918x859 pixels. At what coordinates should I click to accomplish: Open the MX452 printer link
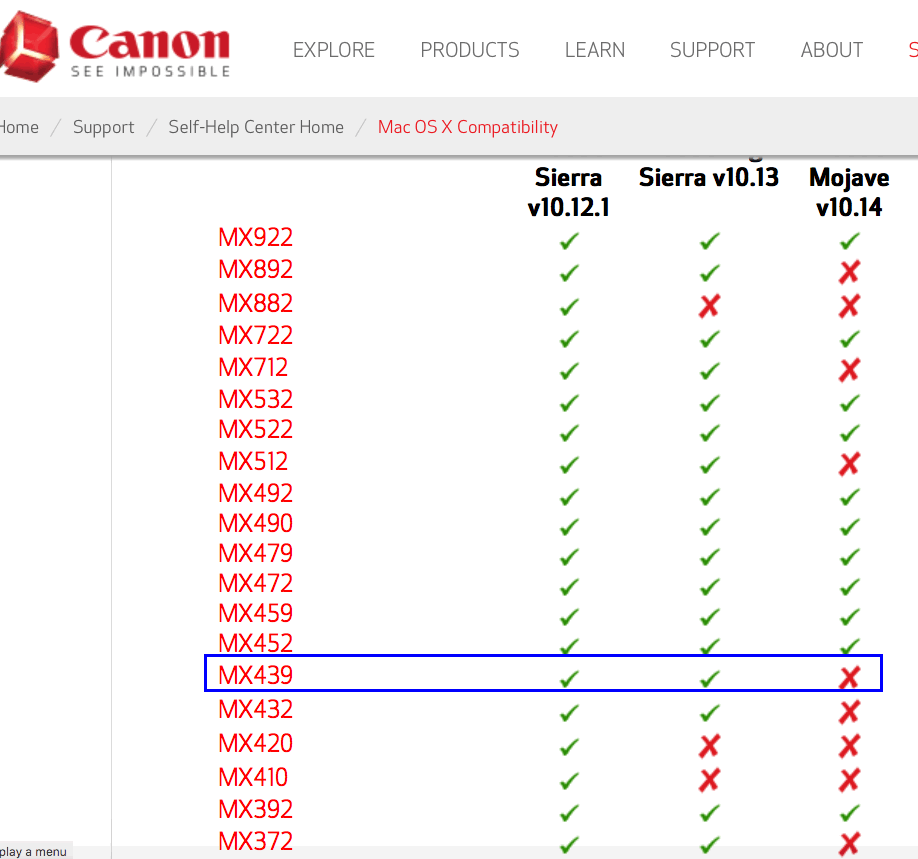255,644
